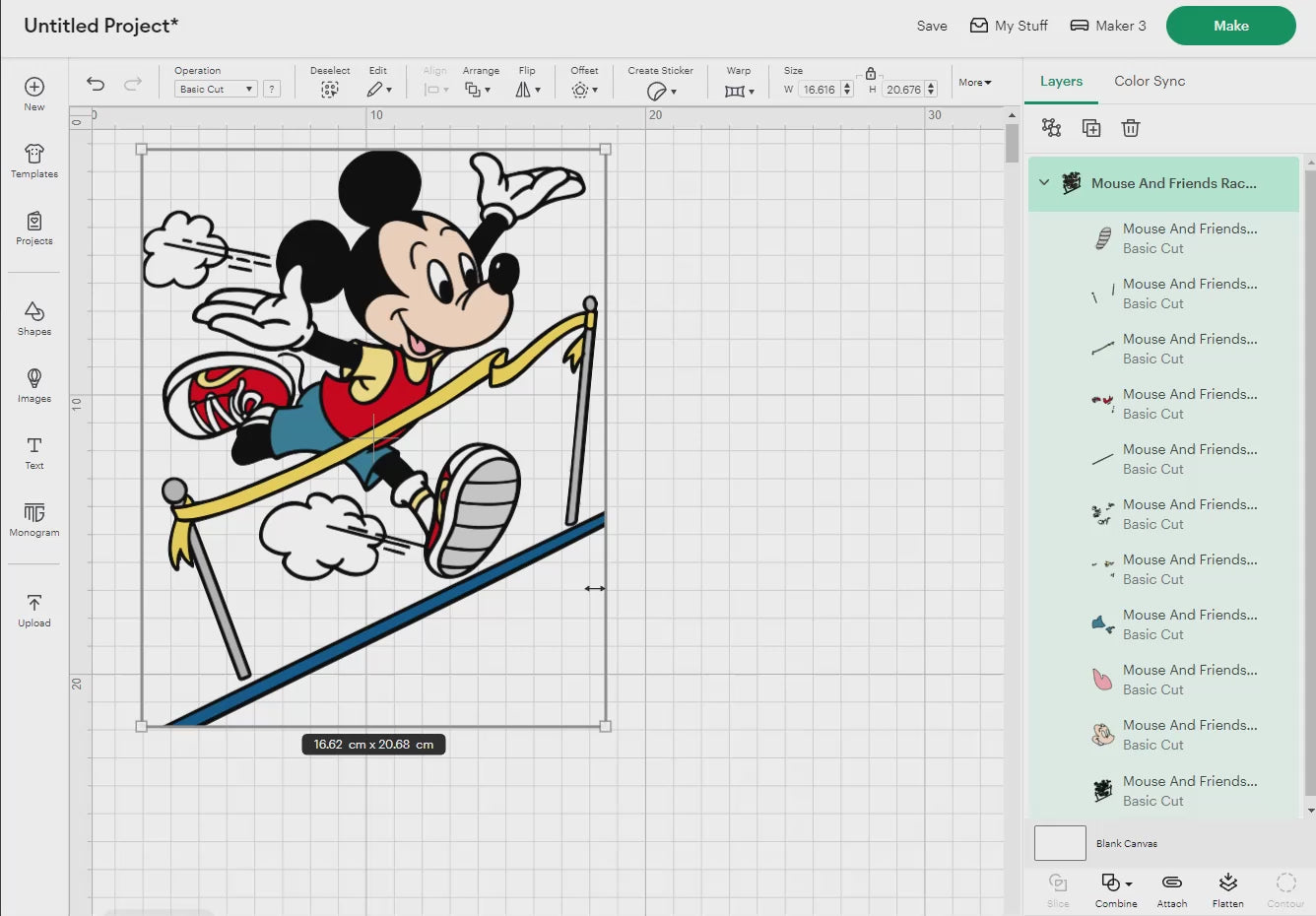Click the Save button
The image size is (1316, 916).
pos(932,26)
